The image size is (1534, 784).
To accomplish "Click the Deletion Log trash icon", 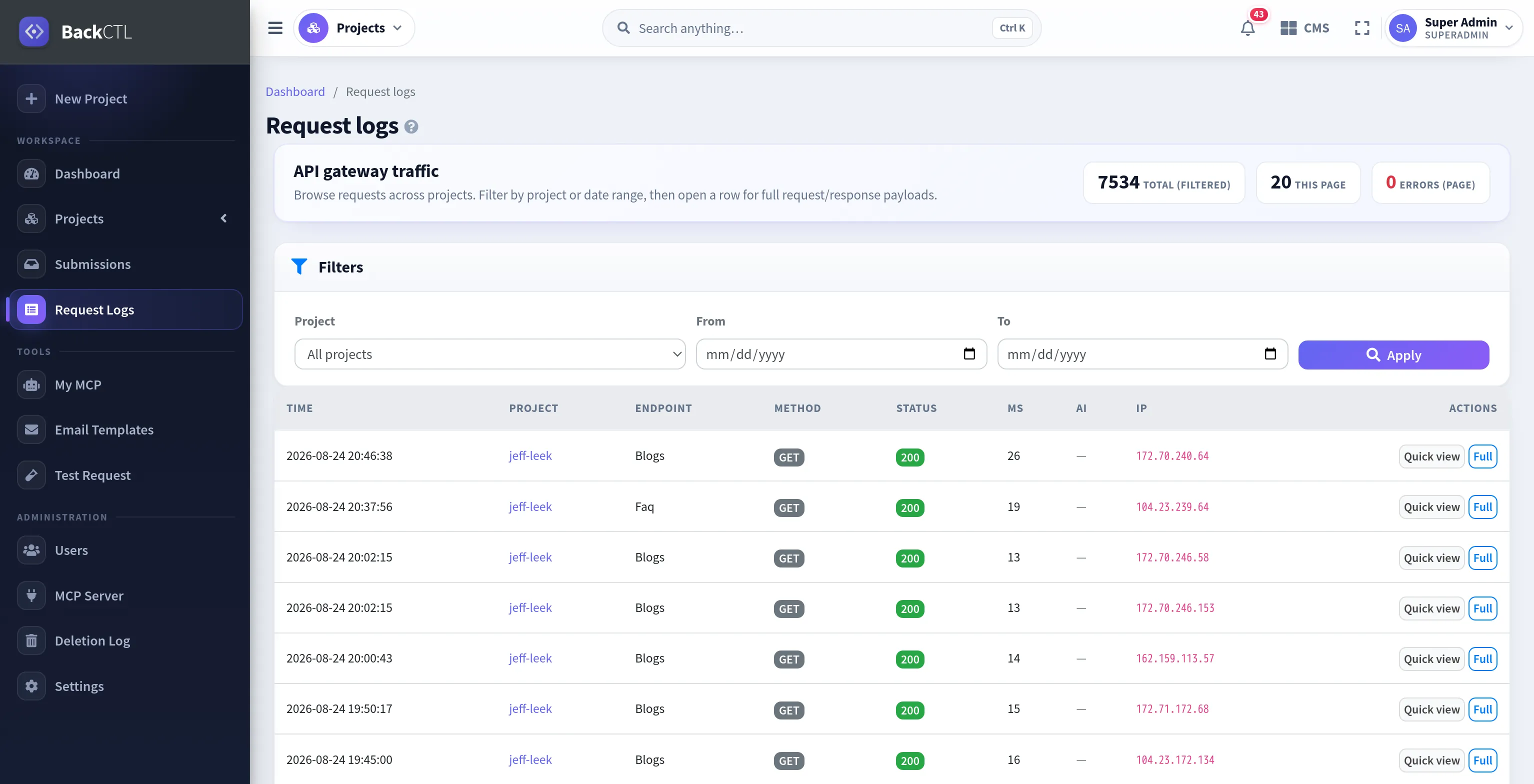I will 31,640.
